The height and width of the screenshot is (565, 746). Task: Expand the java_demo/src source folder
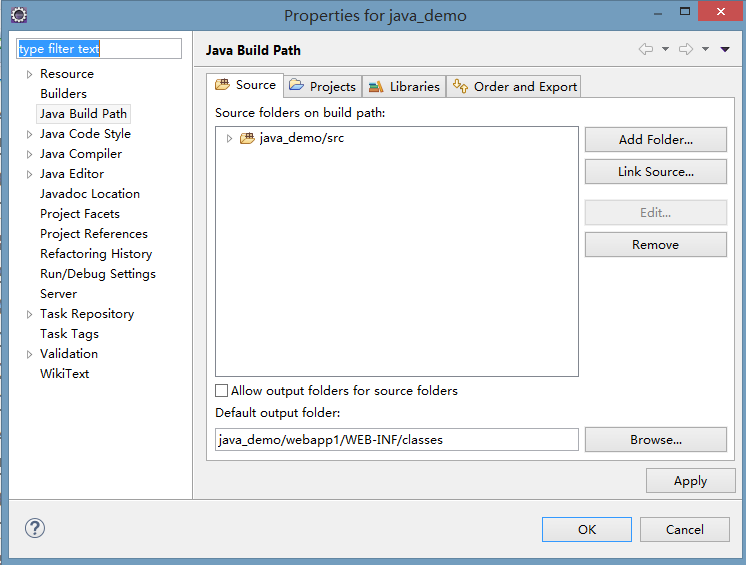229,138
